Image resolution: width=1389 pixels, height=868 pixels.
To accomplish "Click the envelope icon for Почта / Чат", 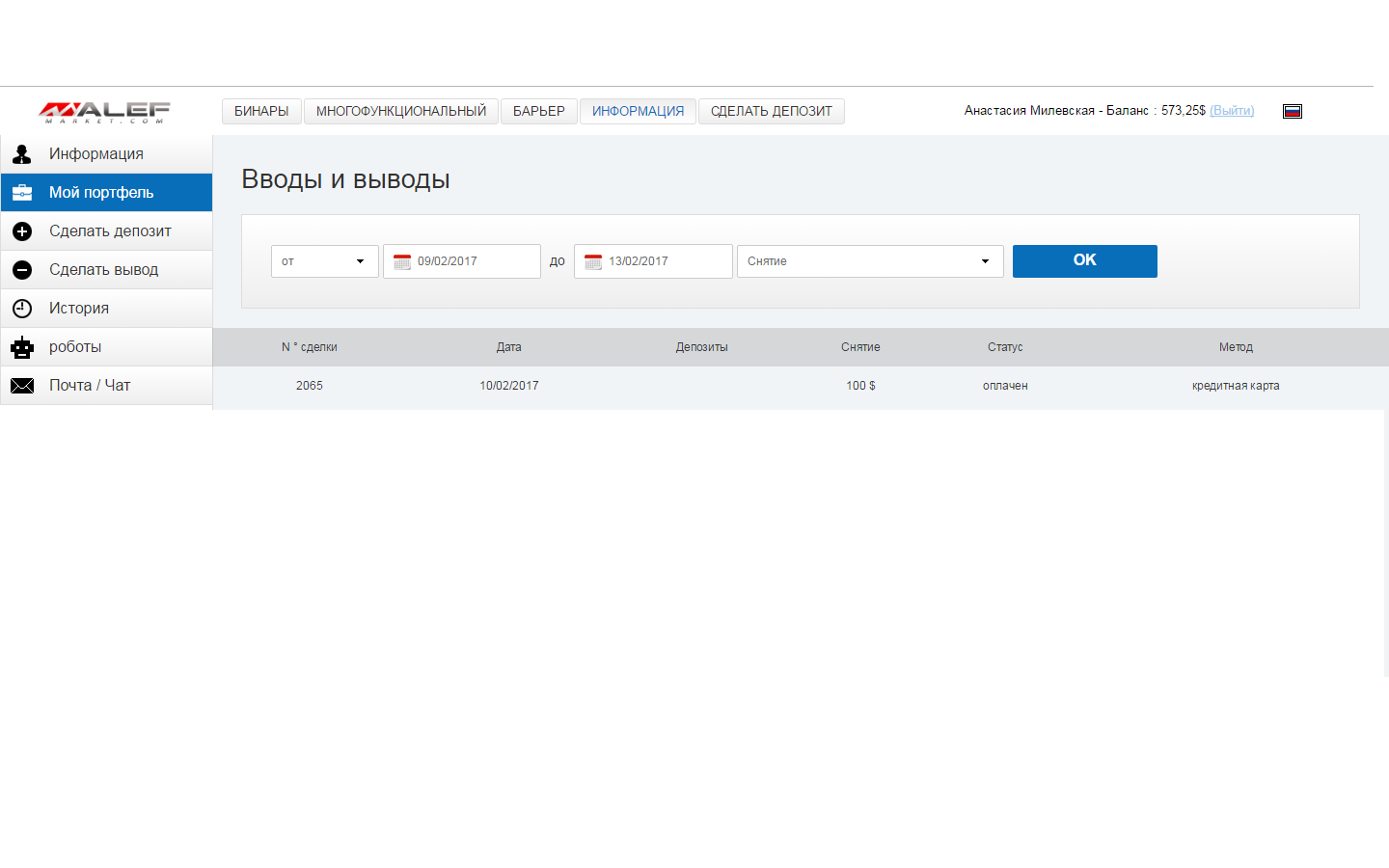I will (x=22, y=386).
